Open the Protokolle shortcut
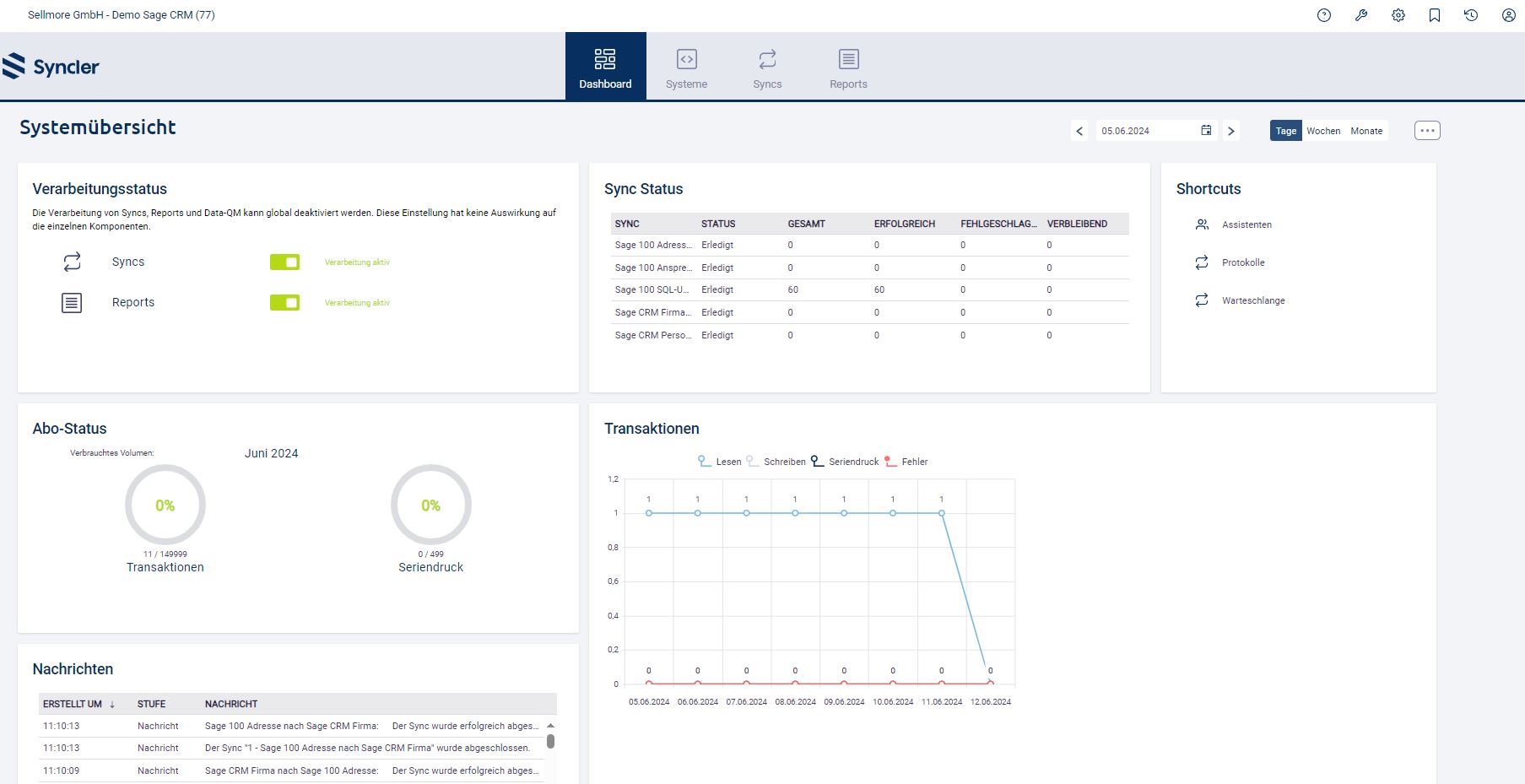1525x784 pixels. point(1243,262)
